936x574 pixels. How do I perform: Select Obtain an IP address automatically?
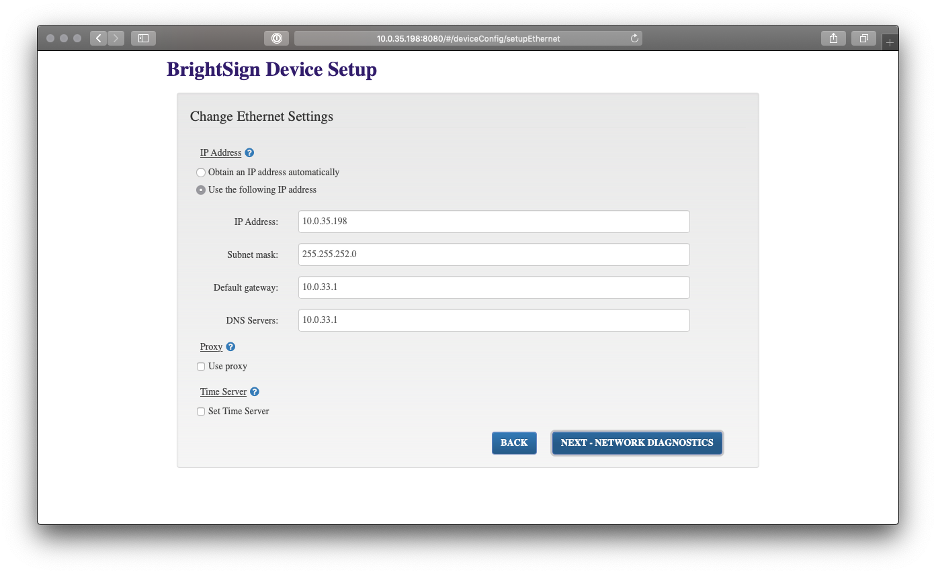[201, 172]
